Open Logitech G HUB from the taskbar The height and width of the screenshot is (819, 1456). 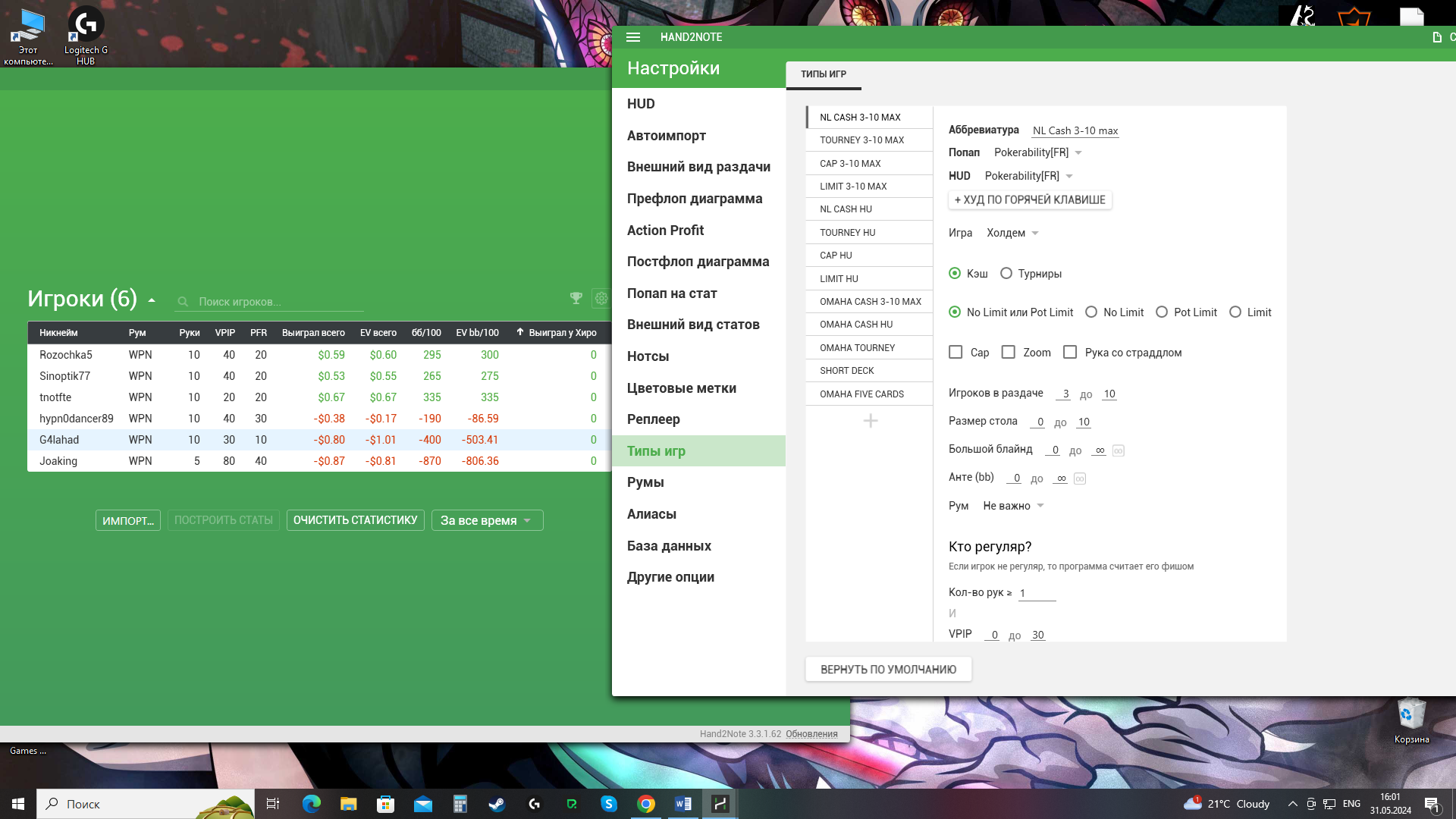click(x=535, y=804)
